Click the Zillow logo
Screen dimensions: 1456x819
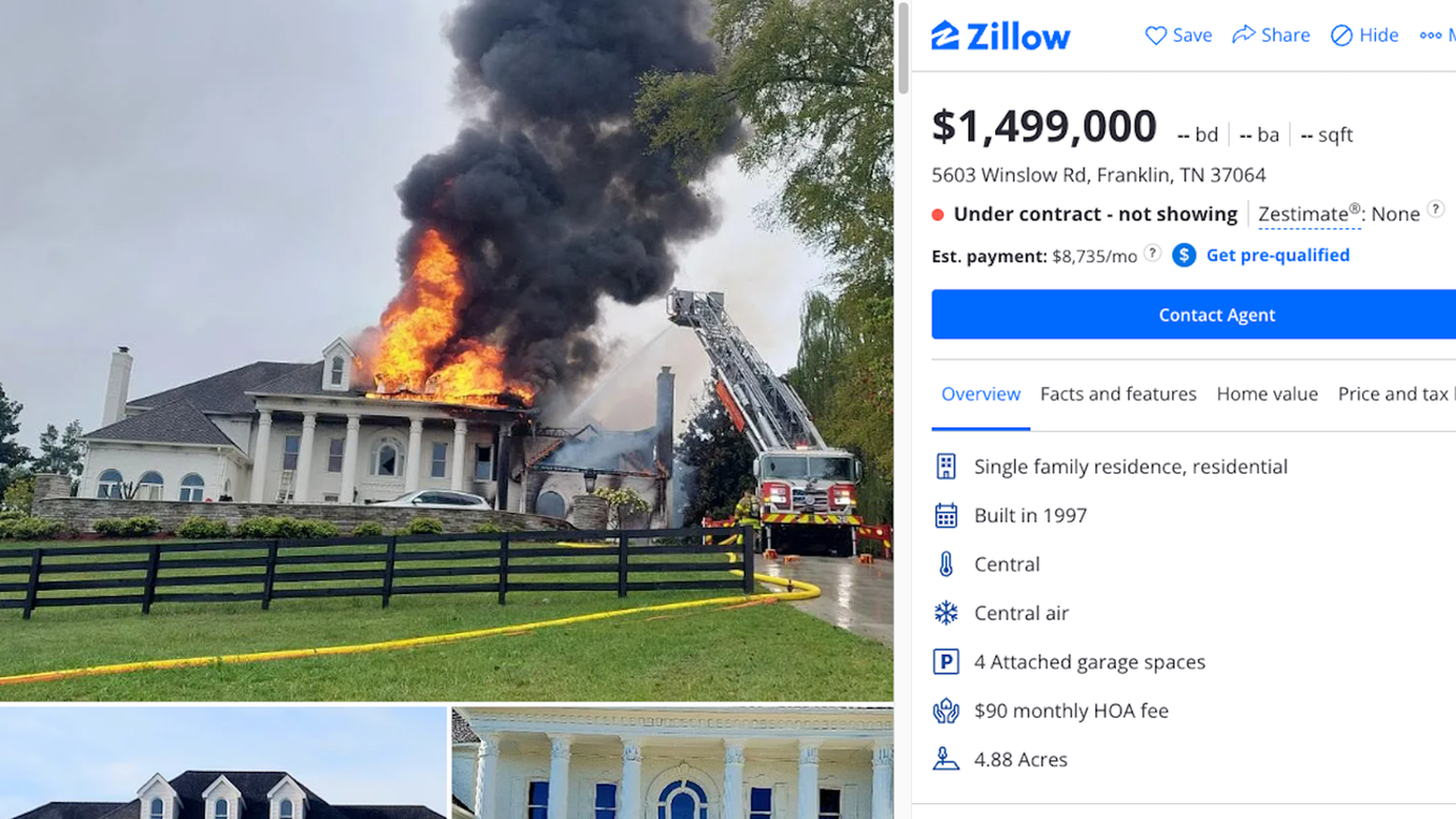1000,36
